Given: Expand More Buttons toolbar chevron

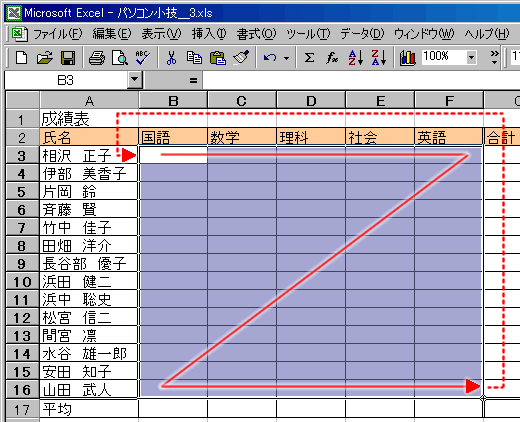Looking at the screenshot, I should (495, 57).
